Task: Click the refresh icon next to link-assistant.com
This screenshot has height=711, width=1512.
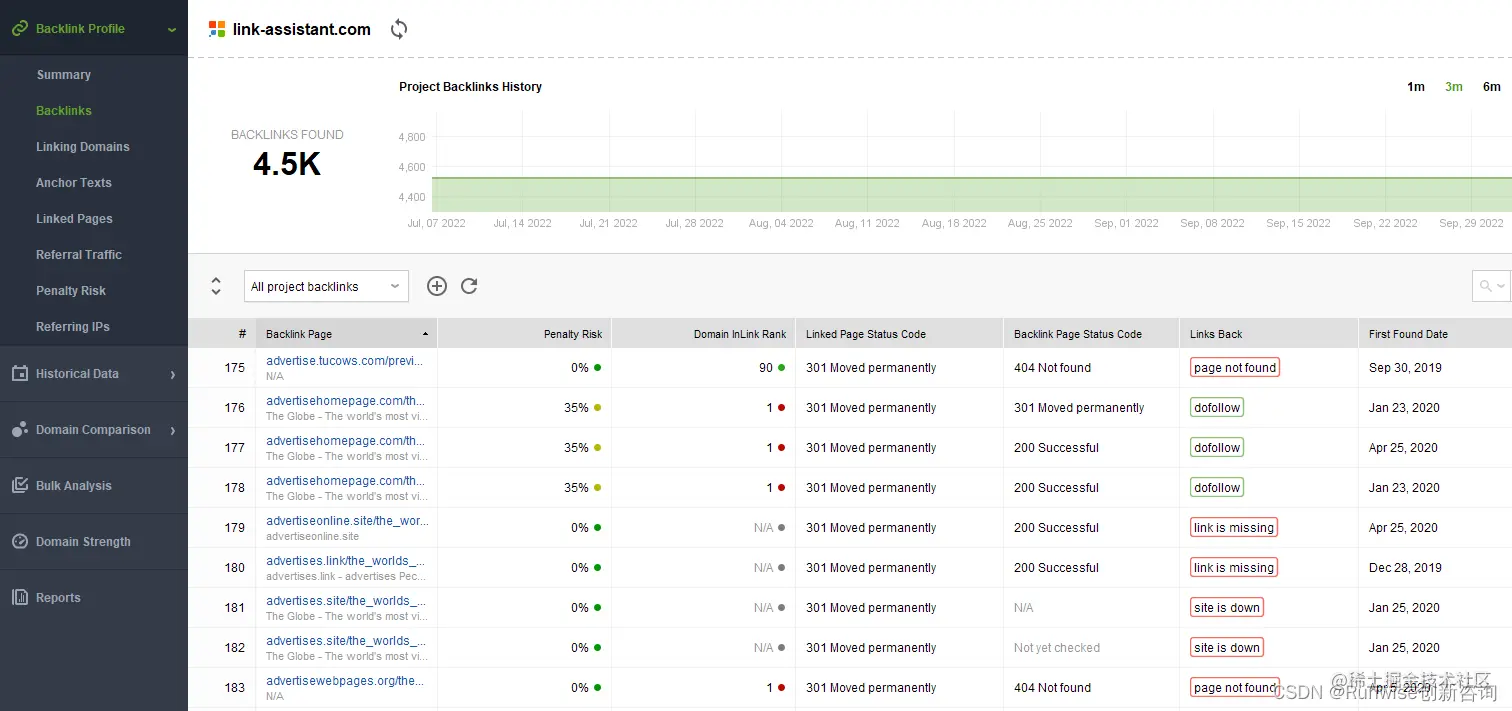Action: coord(399,29)
